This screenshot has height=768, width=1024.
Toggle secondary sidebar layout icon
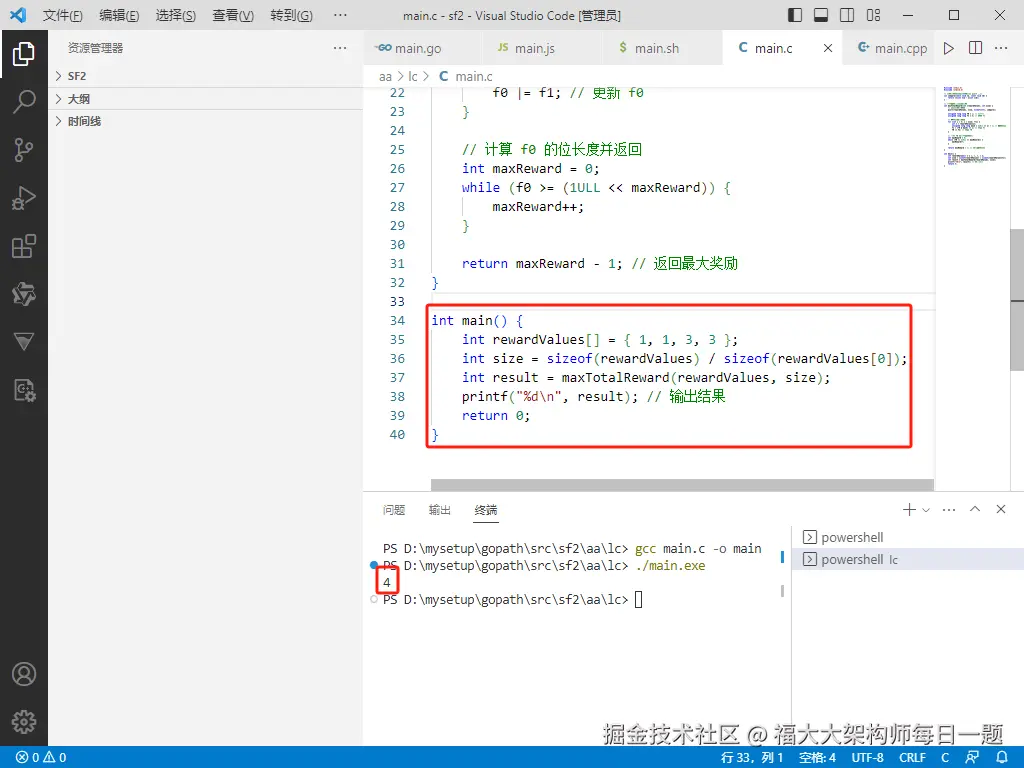[x=847, y=15]
